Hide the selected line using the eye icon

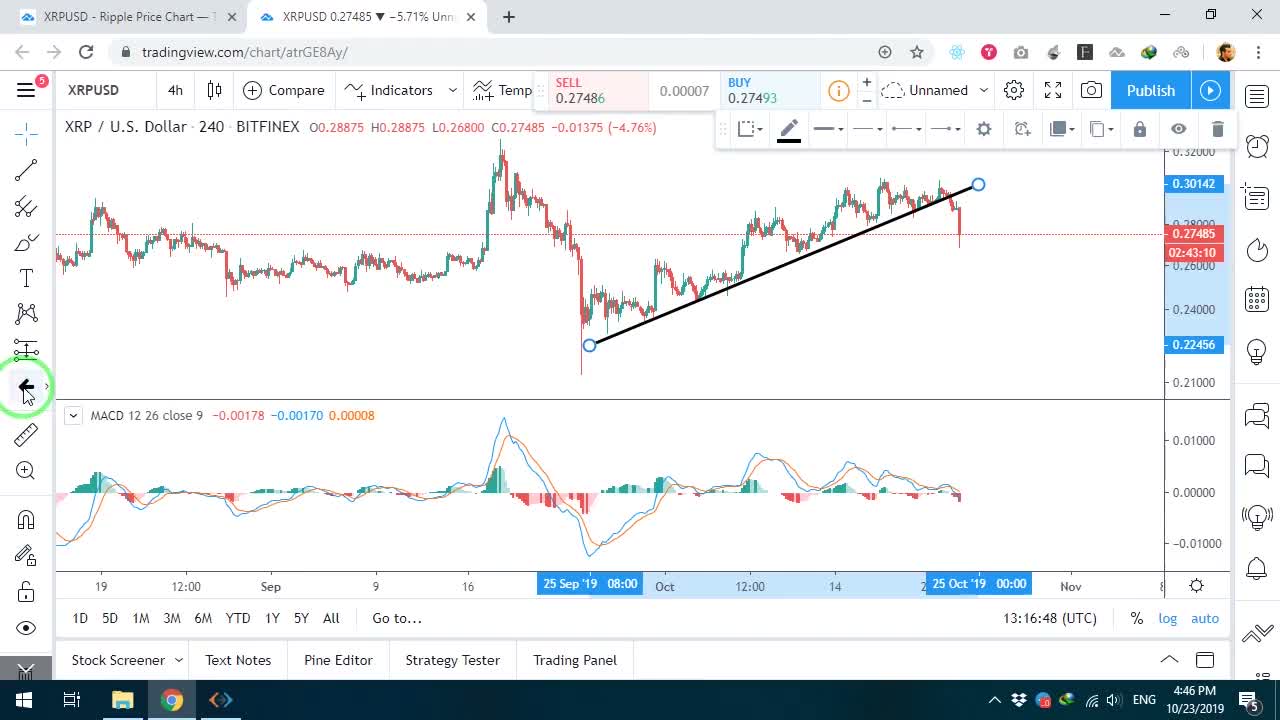coord(1179,128)
